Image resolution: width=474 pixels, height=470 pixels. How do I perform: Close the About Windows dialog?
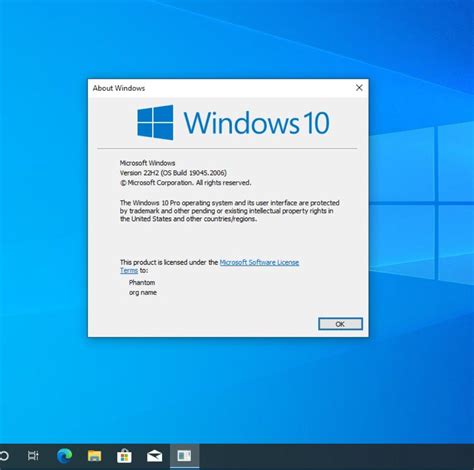click(x=359, y=88)
